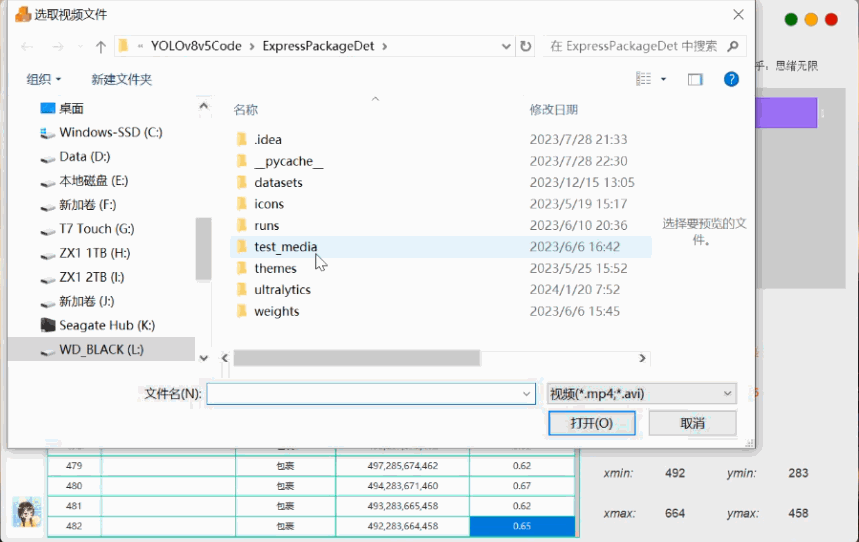Change the view layout icon
The image size is (859, 542).
pyautogui.click(x=644, y=79)
